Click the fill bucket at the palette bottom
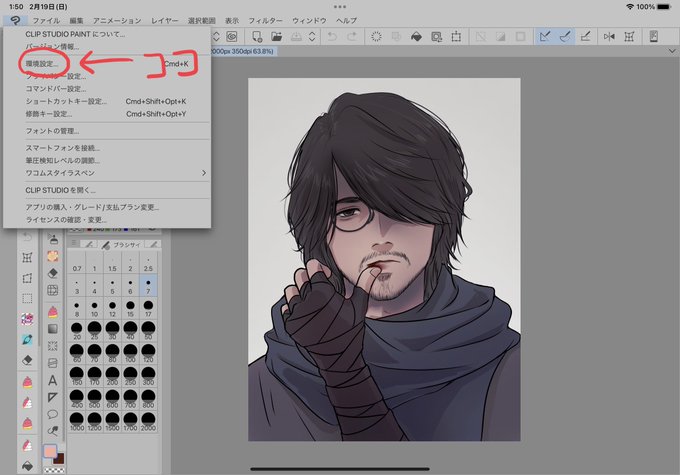This screenshot has height=475, width=680. (x=27, y=466)
